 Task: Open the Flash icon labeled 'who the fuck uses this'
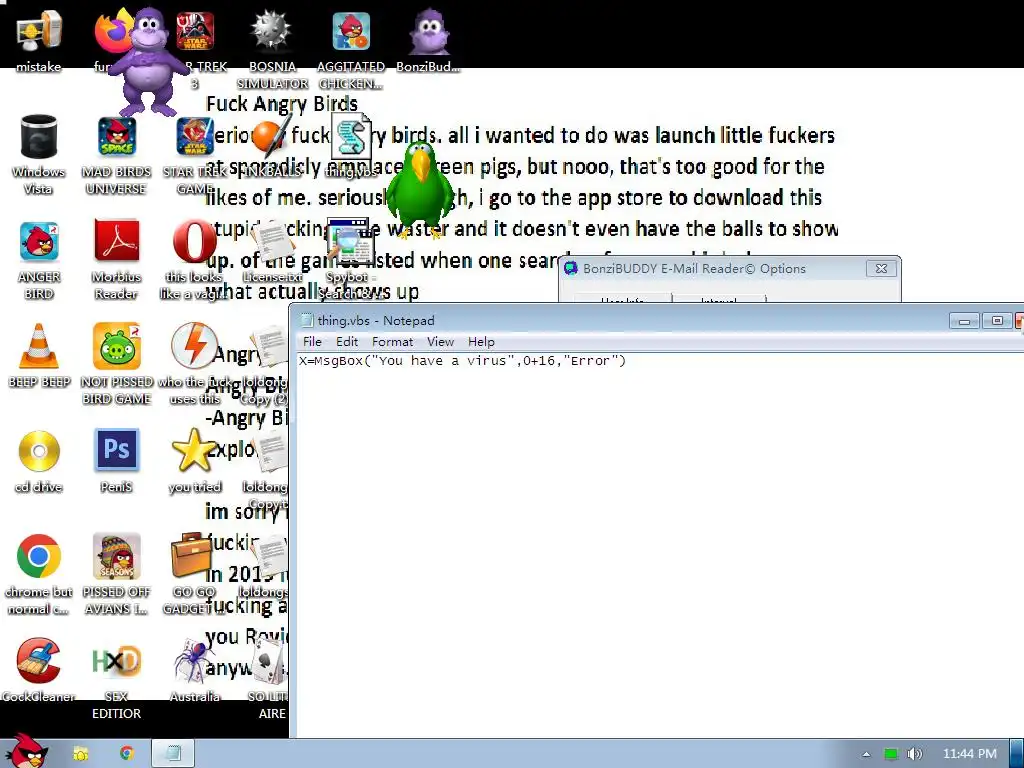tap(193, 346)
